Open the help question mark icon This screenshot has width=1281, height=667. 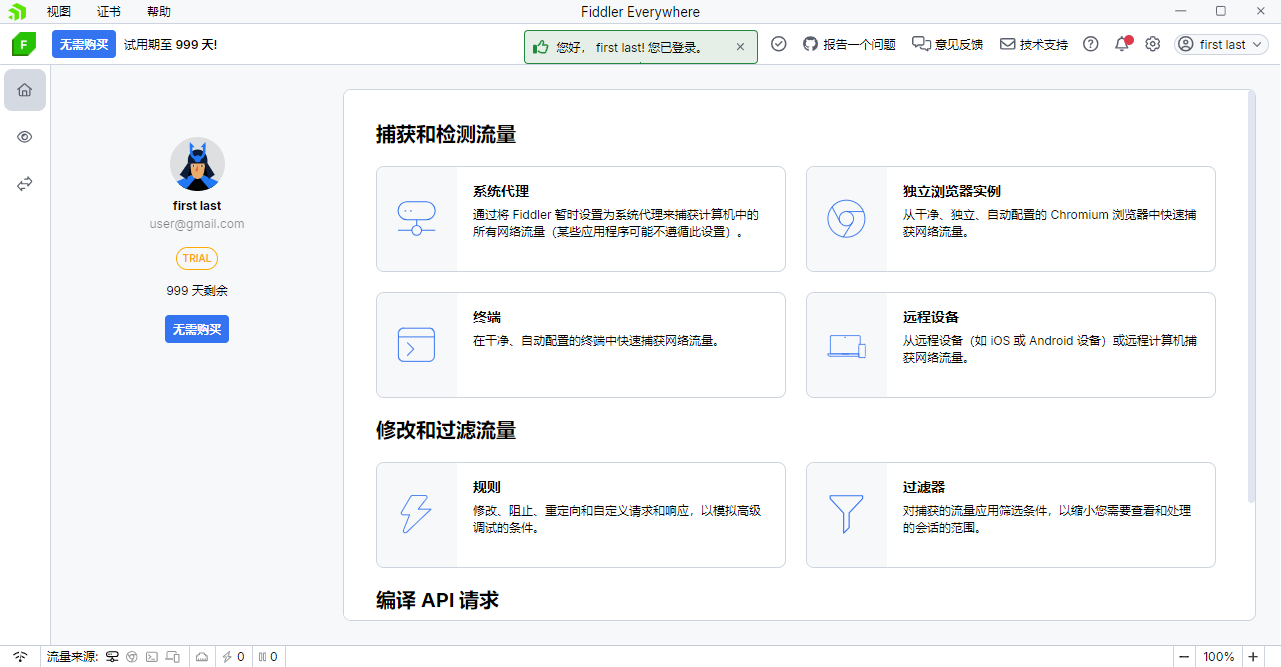(1091, 44)
